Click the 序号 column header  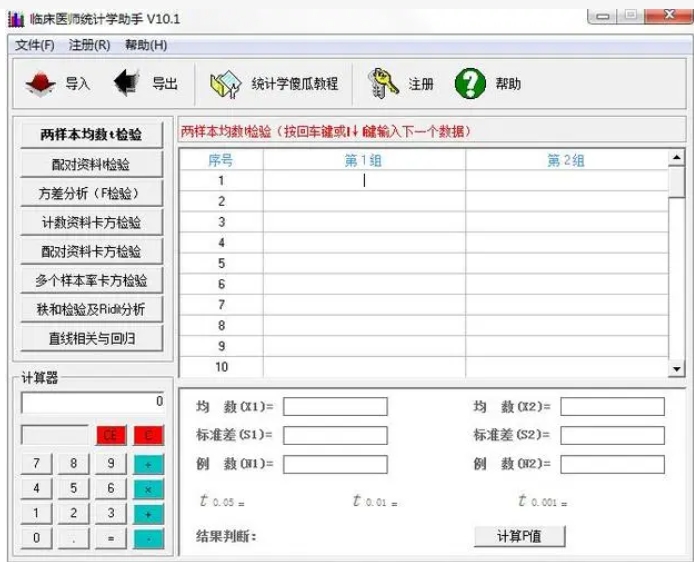coord(221,160)
